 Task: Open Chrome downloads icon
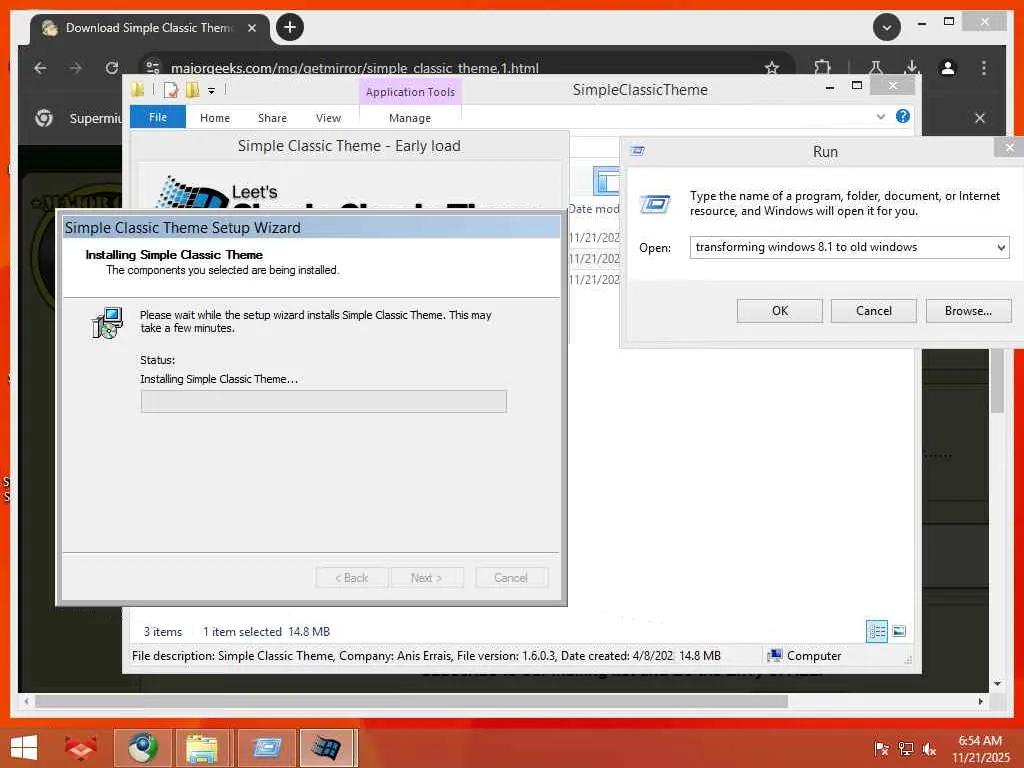(912, 67)
